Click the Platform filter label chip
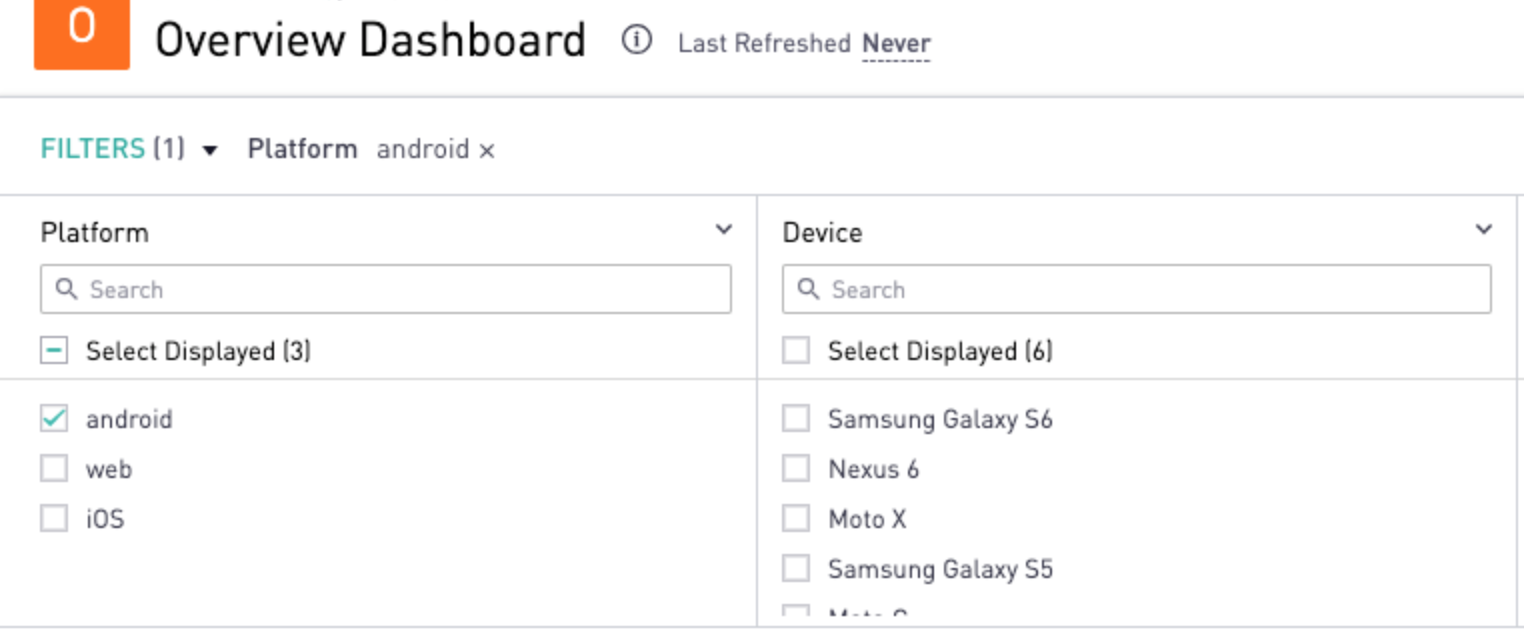Image resolution: width=1524 pixels, height=632 pixels. 301,149
